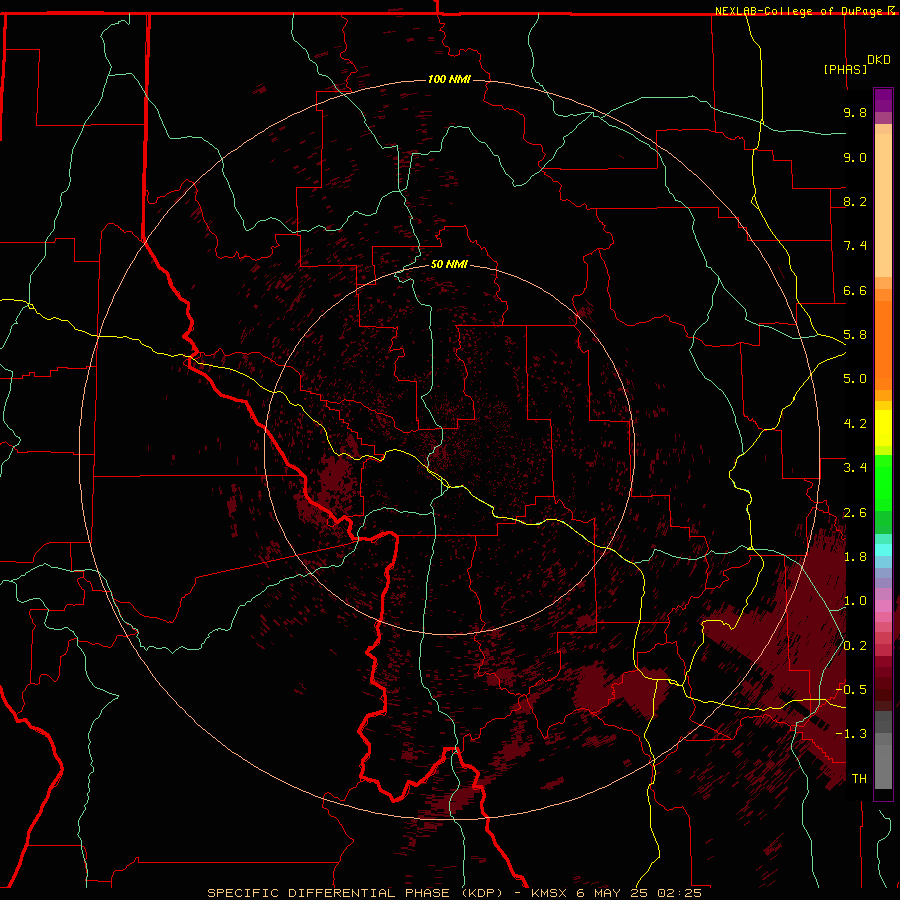
Task: Click the DKD label above the color scale
Action: 878,60
